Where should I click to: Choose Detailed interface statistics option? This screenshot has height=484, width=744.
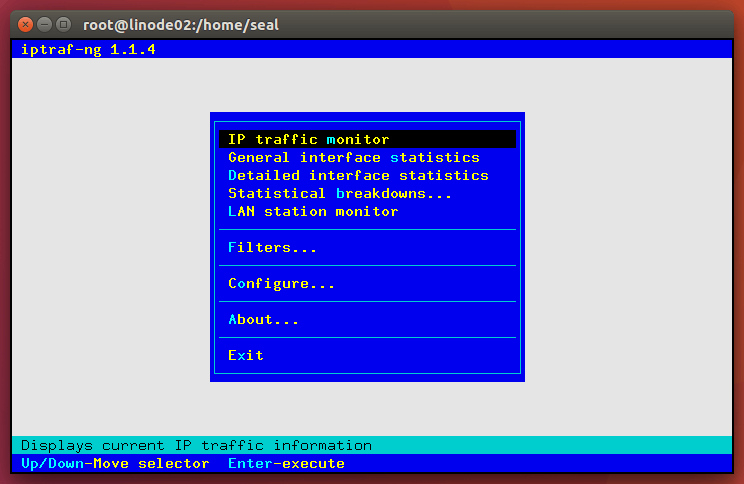click(358, 175)
